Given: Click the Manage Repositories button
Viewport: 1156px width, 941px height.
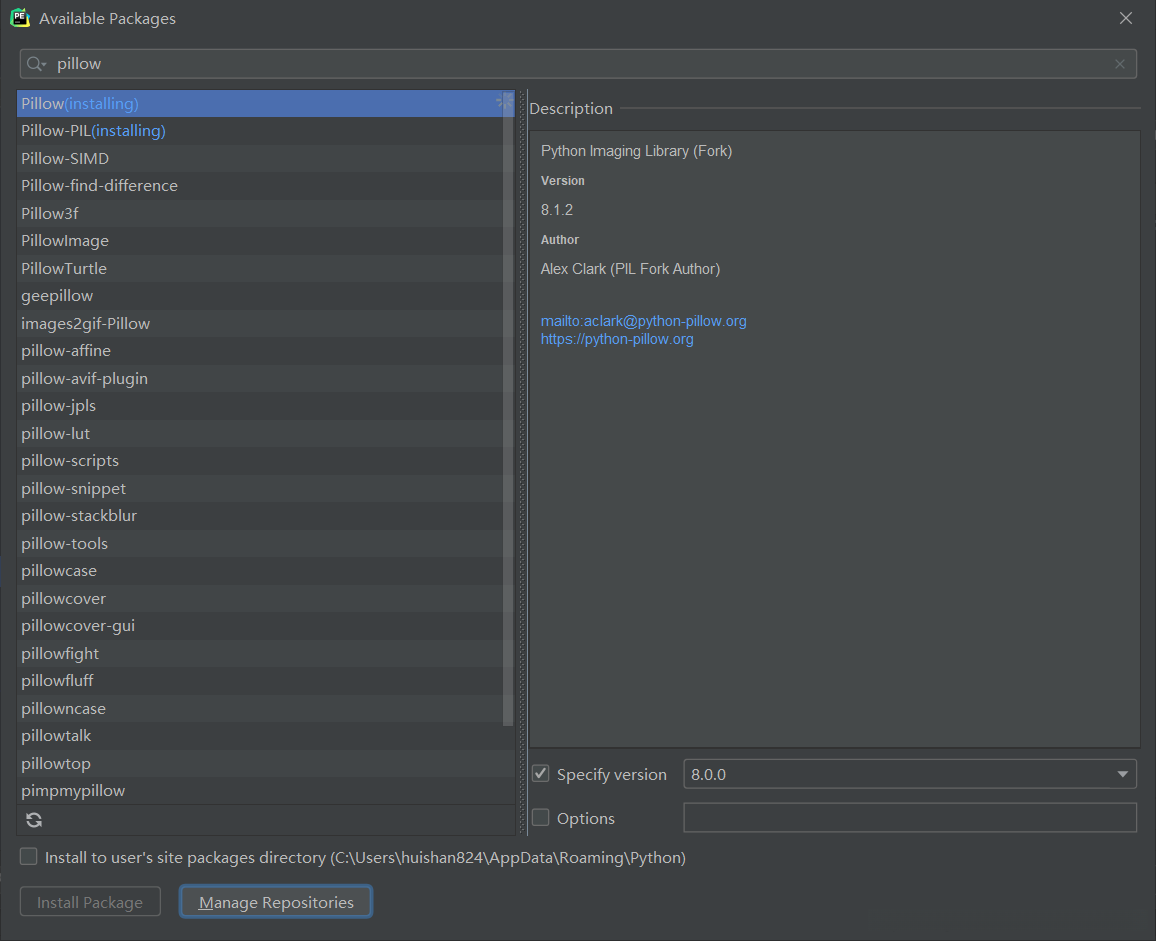Looking at the screenshot, I should (276, 902).
